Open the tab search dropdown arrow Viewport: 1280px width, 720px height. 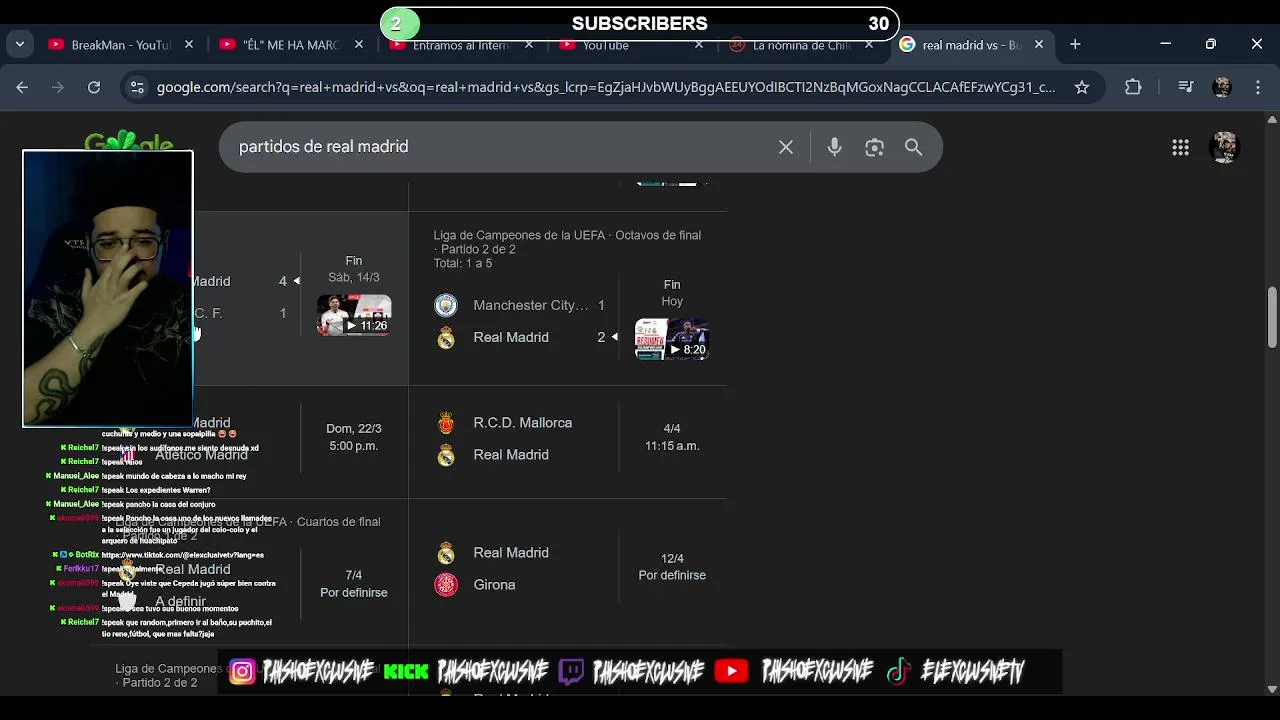point(20,44)
